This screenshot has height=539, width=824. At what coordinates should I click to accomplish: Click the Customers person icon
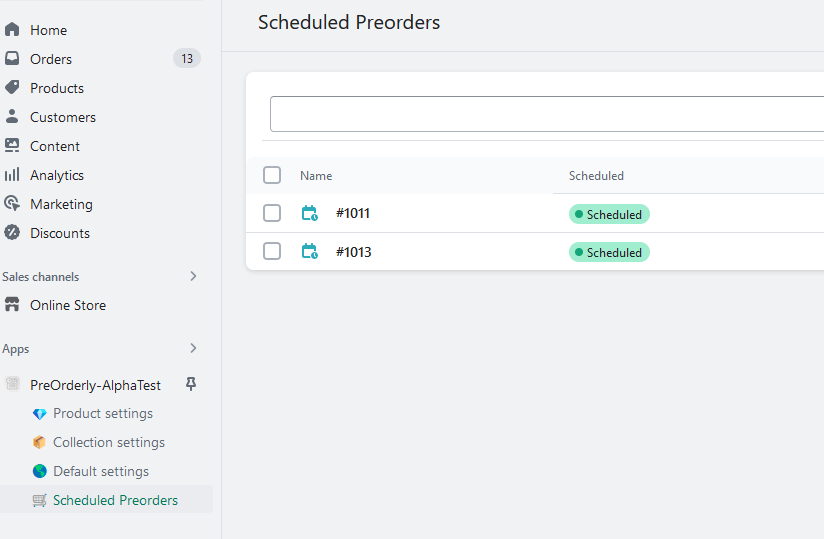point(12,117)
